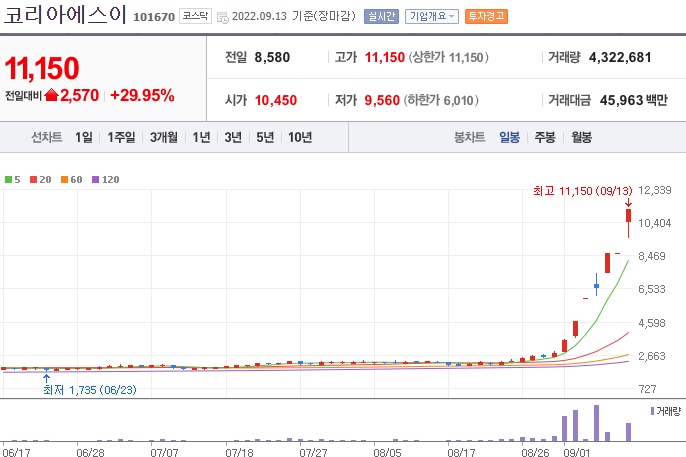The width and height of the screenshot is (686, 457).
Task: Switch to 일봉 daily candle chart
Action: (509, 137)
